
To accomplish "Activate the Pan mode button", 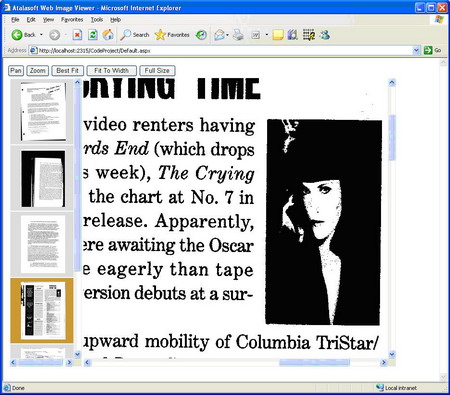I will click(16, 71).
